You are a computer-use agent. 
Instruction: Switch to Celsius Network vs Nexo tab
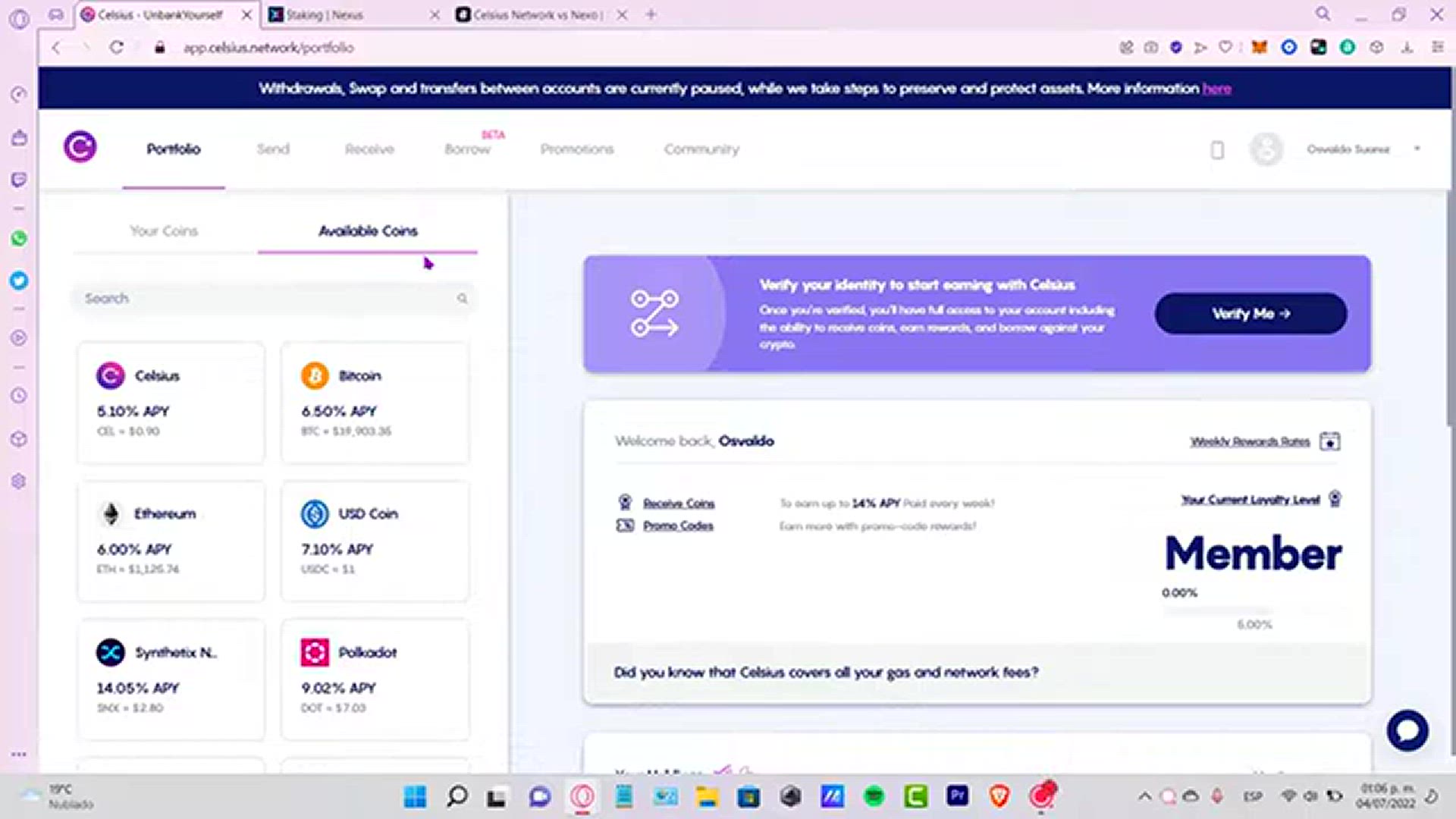click(542, 15)
